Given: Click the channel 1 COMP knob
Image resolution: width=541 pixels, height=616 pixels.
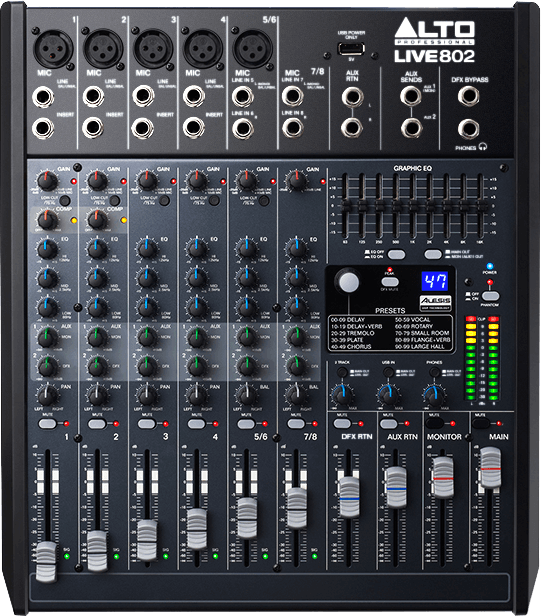Looking at the screenshot, I should [x=47, y=220].
